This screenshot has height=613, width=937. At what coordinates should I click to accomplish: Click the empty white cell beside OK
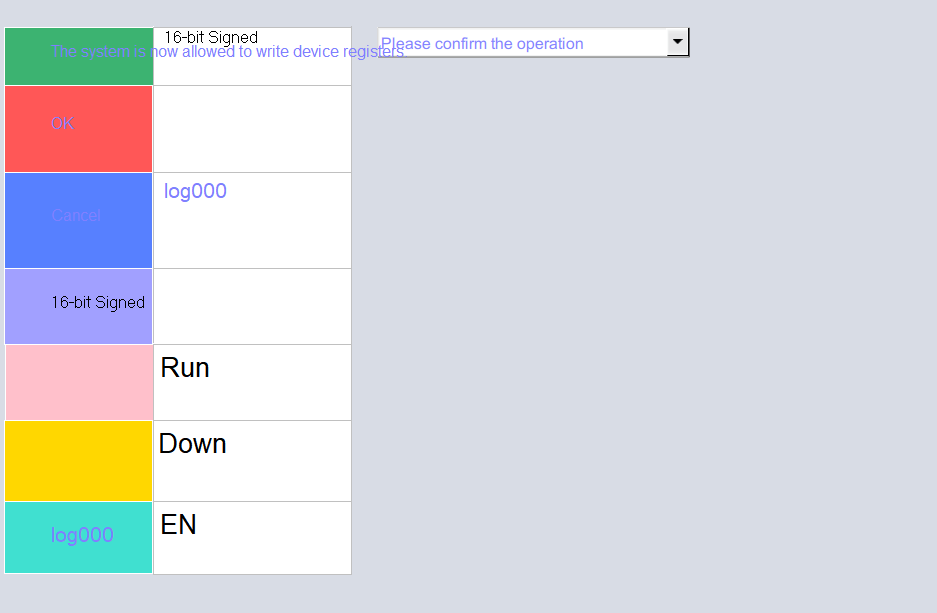click(252, 129)
